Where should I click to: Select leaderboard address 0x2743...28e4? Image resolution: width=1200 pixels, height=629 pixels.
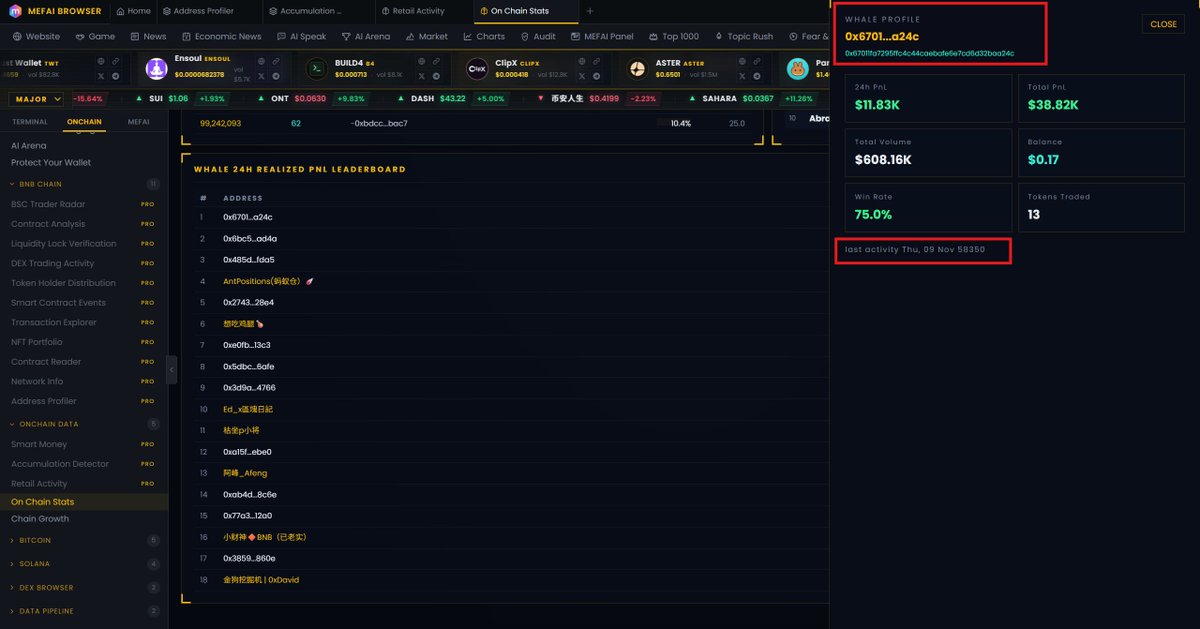248,302
